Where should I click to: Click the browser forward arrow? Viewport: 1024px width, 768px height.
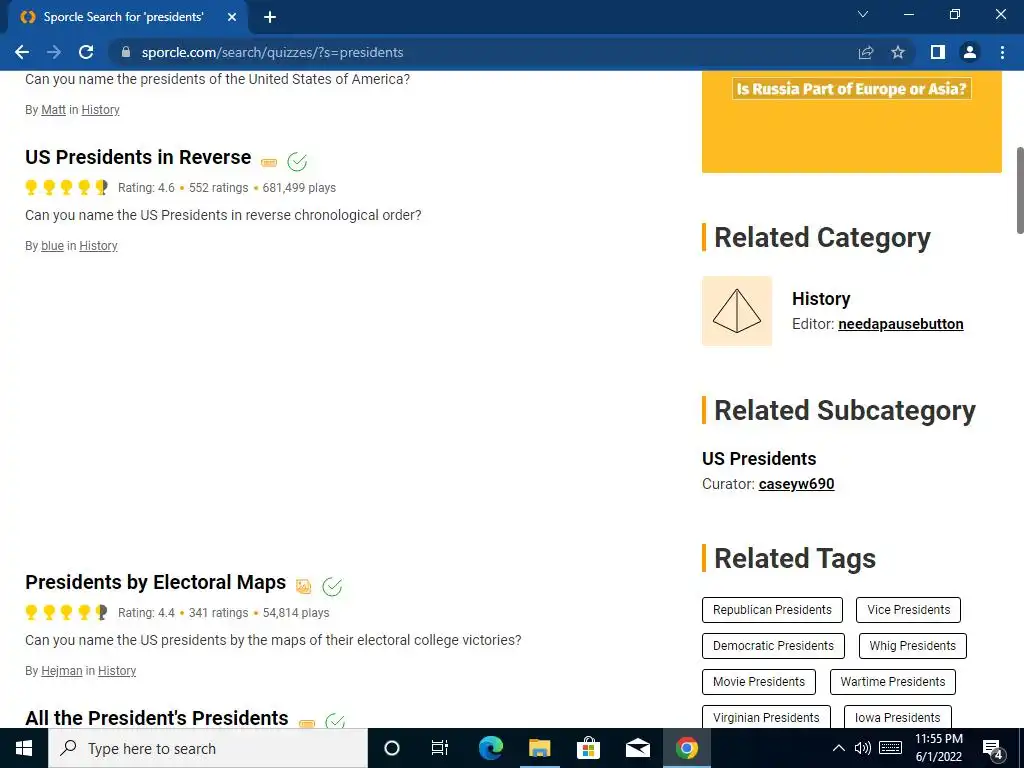(x=54, y=52)
